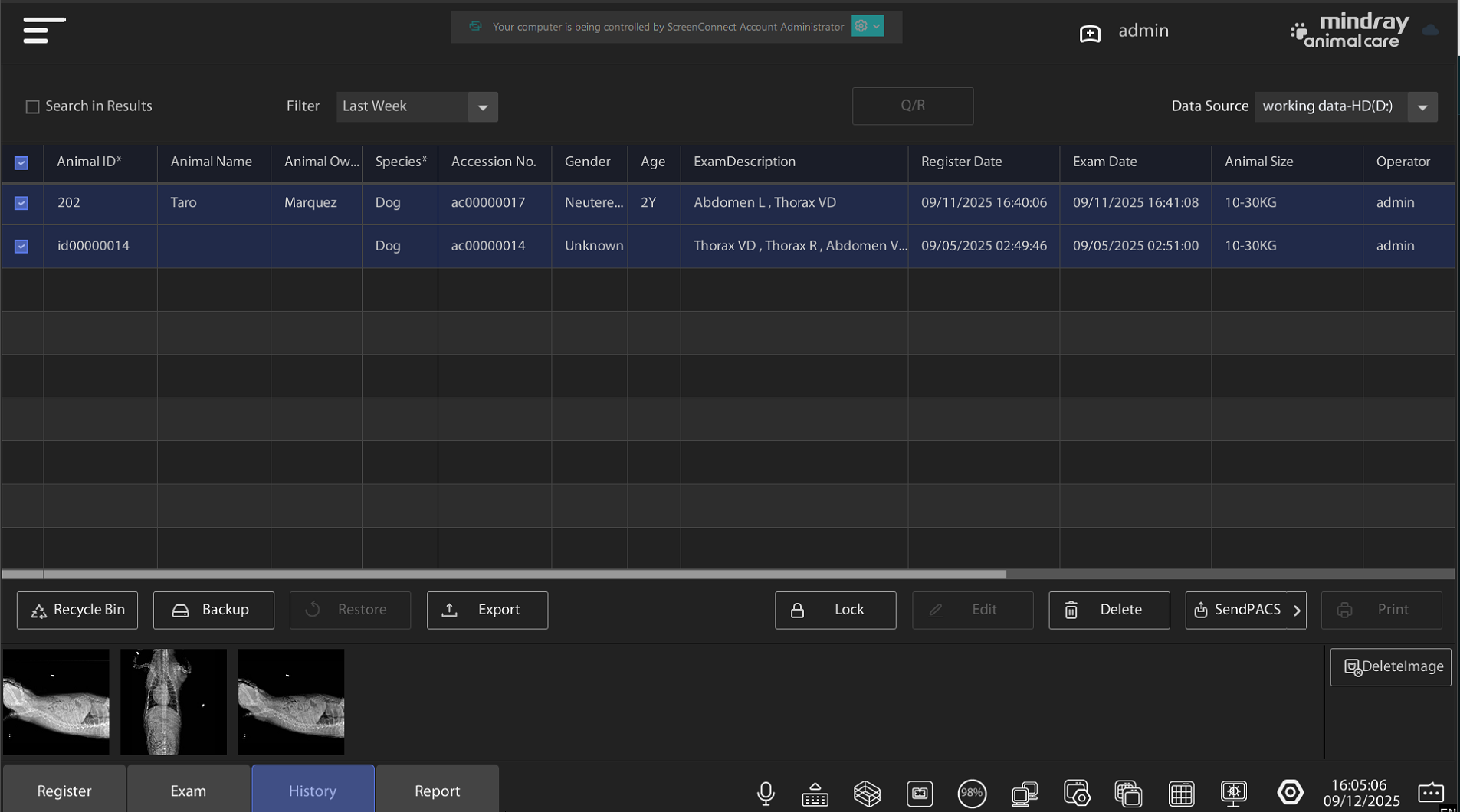Viewport: 1460px width, 812px height.
Task: Switch to the Exam tab
Action: tap(189, 790)
